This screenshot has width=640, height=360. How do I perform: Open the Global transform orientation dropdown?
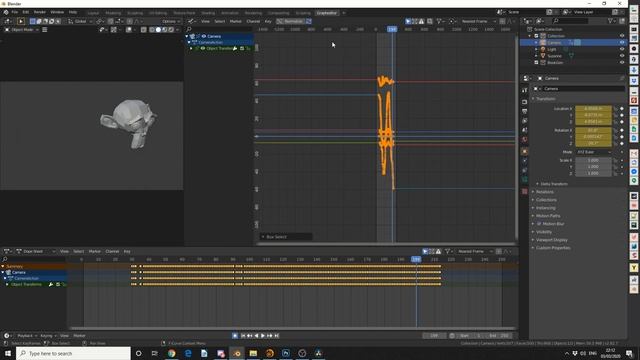(x=80, y=21)
